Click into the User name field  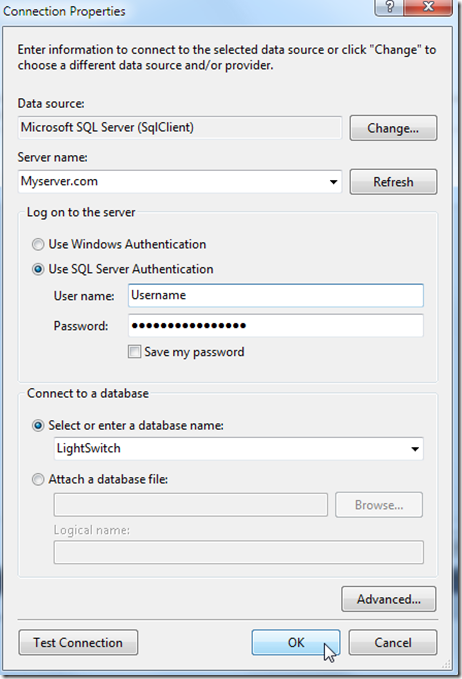tap(276, 295)
